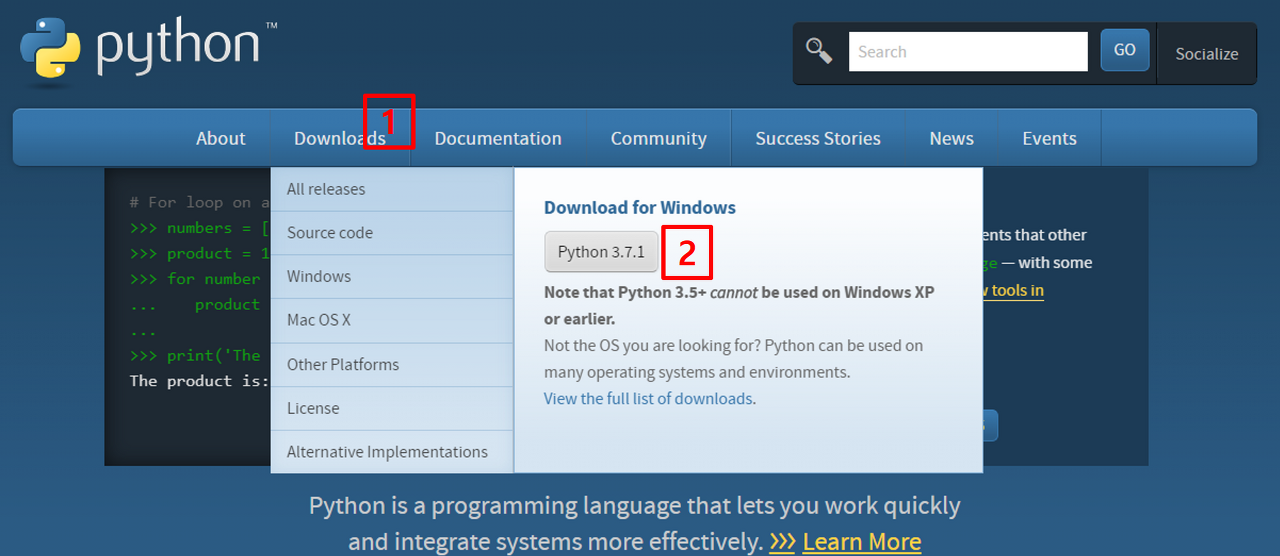Open the Downloads navigation menu
This screenshot has height=556, width=1280.
pos(340,138)
